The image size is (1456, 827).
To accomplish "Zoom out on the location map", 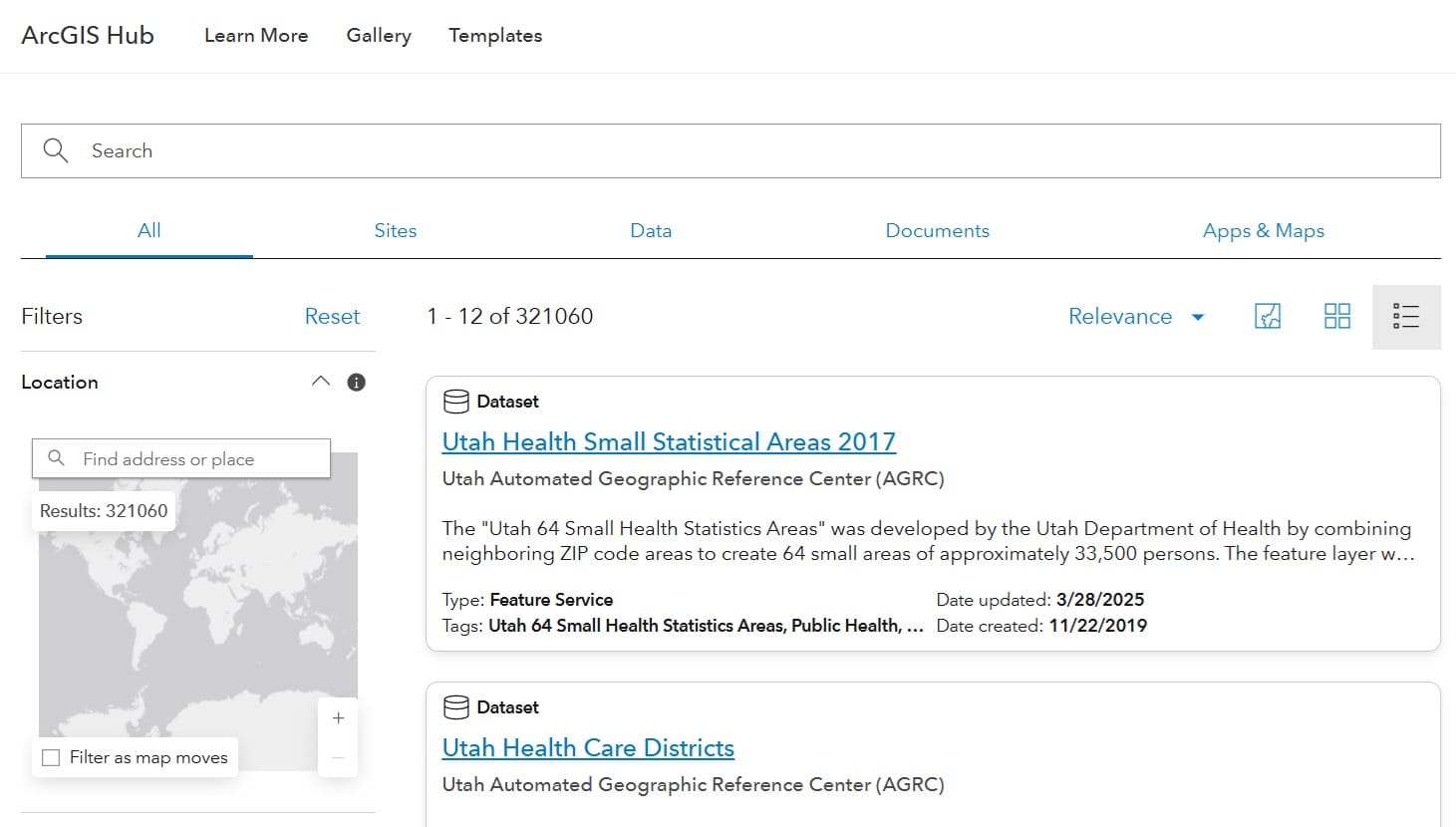I will pyautogui.click(x=338, y=757).
